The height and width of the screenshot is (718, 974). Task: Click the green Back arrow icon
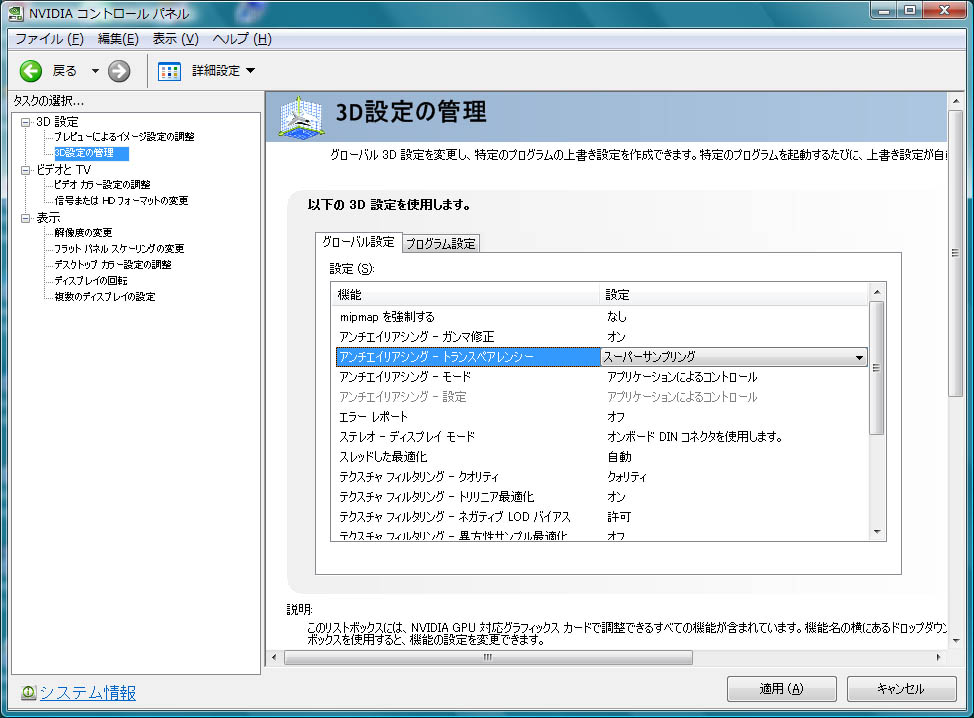[x=30, y=71]
